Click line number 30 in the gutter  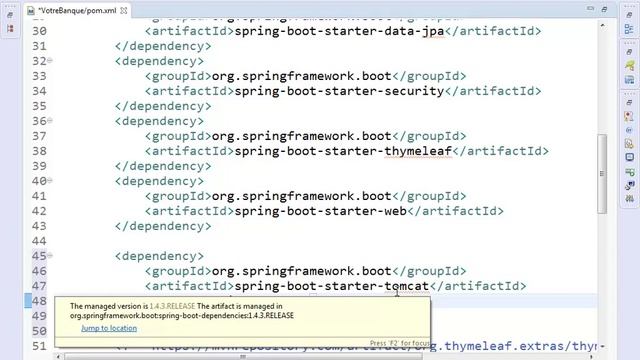point(39,31)
